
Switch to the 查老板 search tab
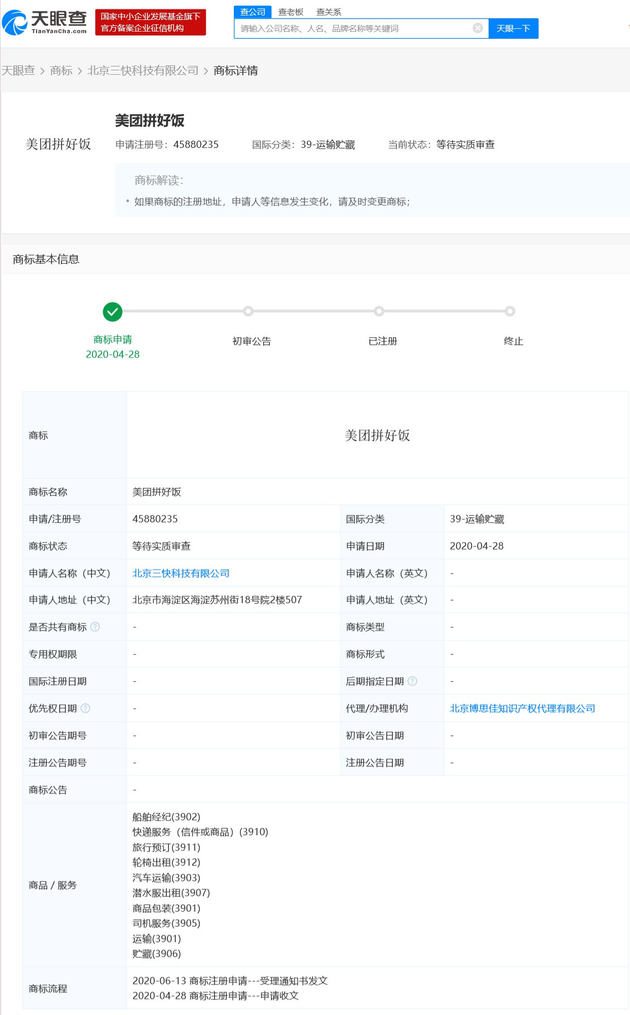pos(290,12)
